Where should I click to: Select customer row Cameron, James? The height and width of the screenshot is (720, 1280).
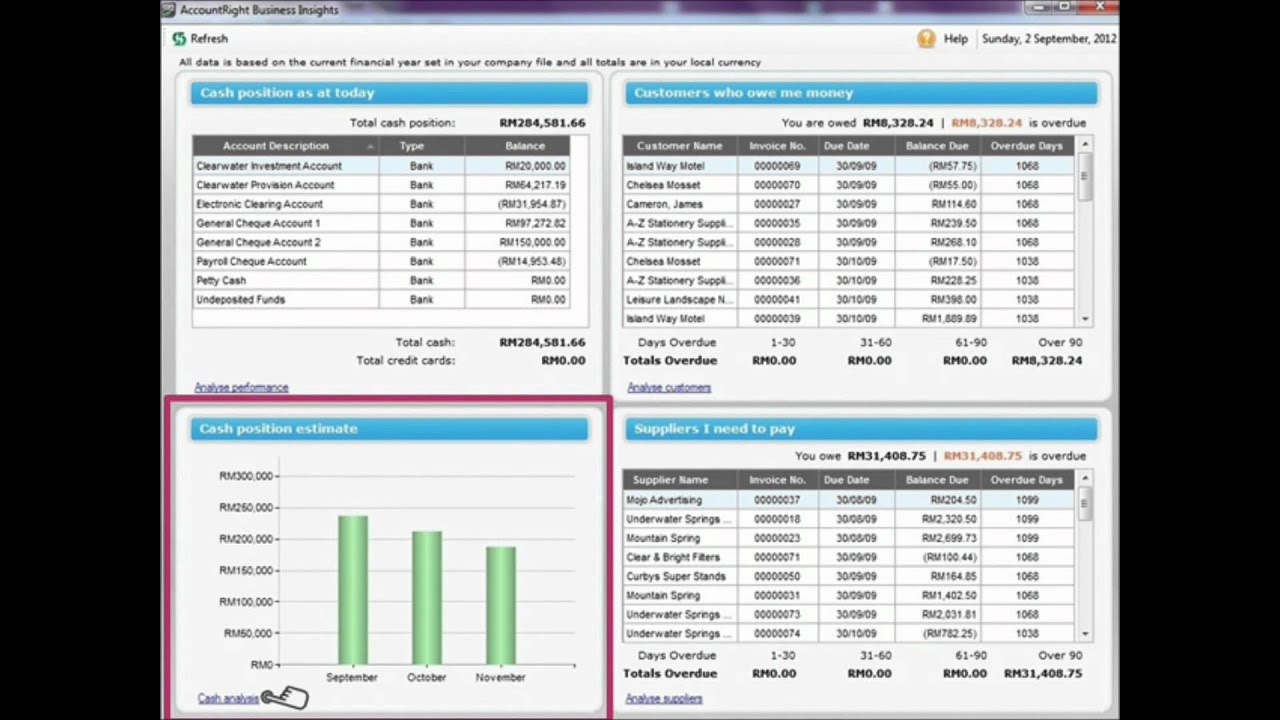(x=848, y=204)
